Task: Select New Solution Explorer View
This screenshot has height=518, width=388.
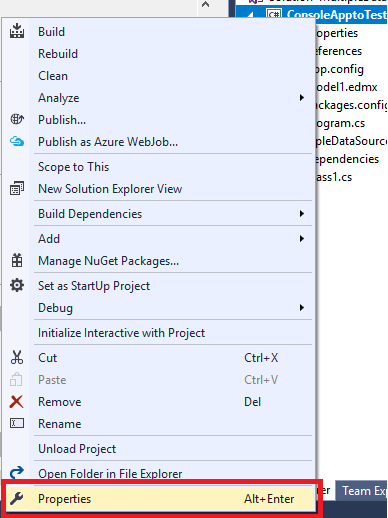Action: coord(158,189)
